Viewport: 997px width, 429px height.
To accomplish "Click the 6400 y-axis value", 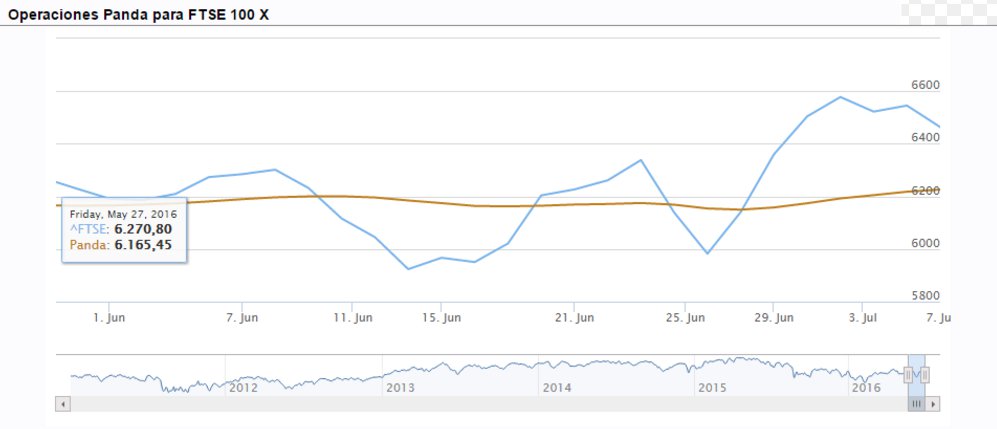I will 926,138.
